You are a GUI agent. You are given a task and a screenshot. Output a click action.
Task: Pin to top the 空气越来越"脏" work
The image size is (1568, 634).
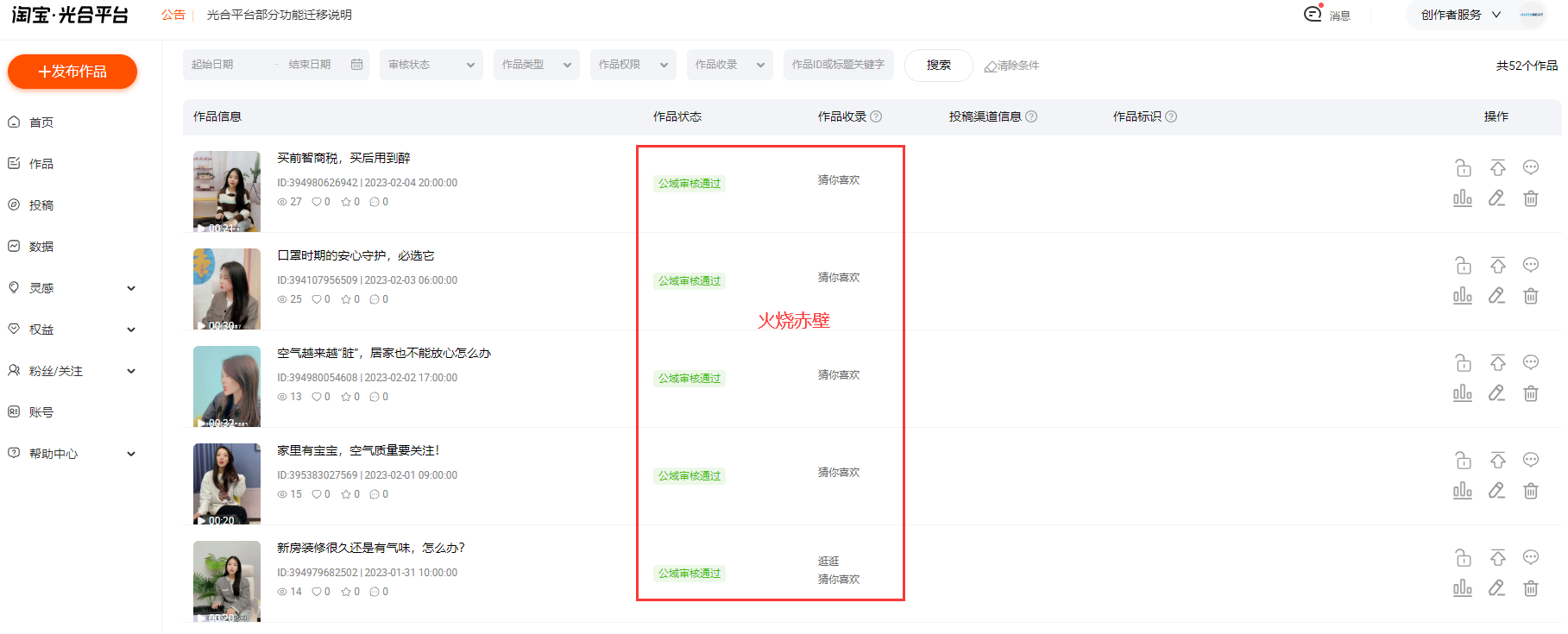tap(1497, 362)
